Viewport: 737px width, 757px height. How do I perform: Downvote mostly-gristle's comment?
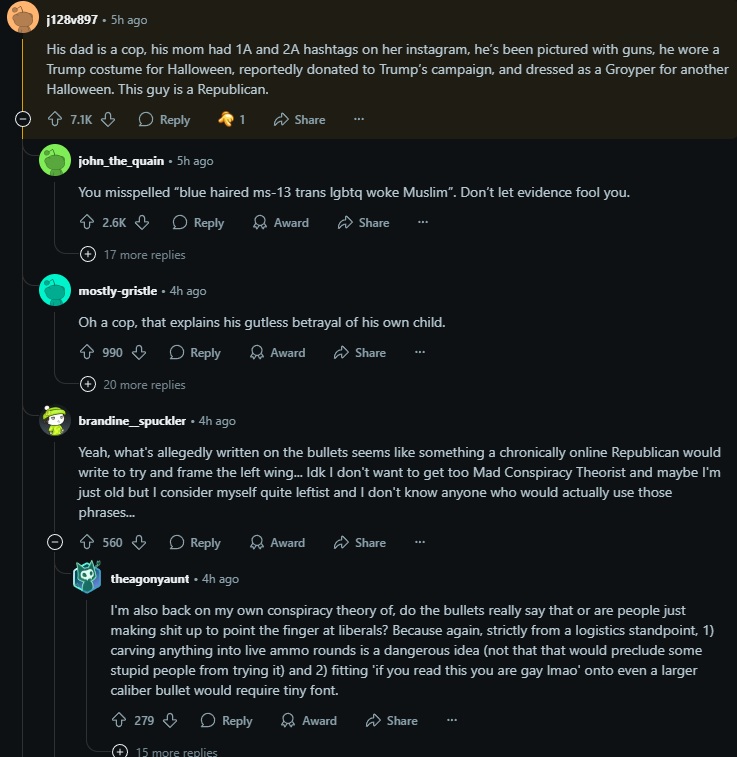(x=139, y=352)
